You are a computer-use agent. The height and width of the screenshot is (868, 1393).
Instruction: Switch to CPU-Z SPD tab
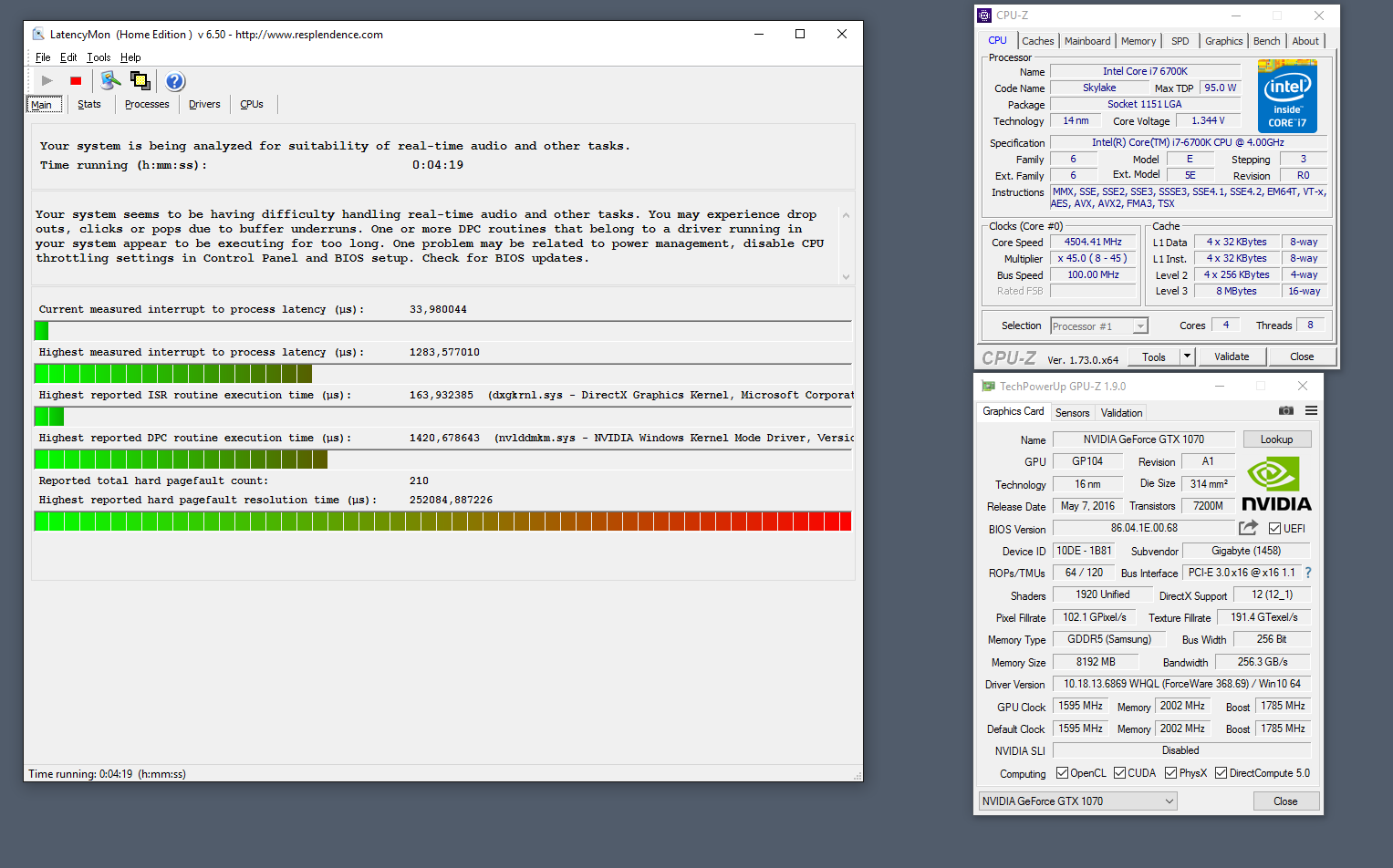coord(1180,41)
